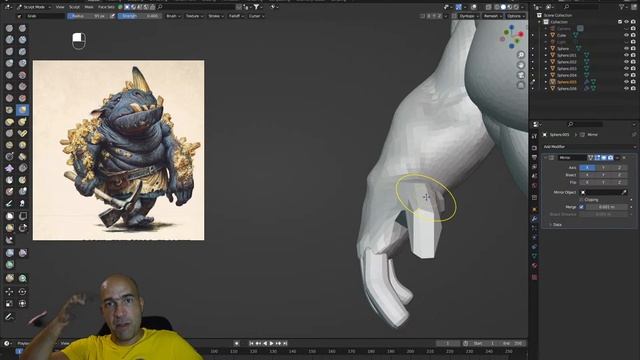Enable the Clipping checkbox
640x360 pixels.
click(582, 200)
